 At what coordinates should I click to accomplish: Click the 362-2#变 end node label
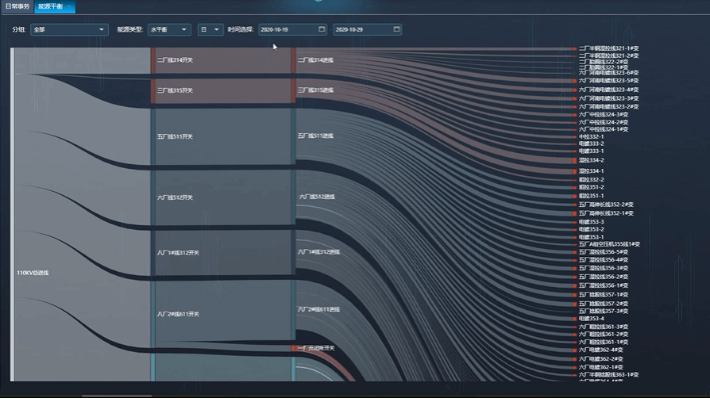coord(601,359)
